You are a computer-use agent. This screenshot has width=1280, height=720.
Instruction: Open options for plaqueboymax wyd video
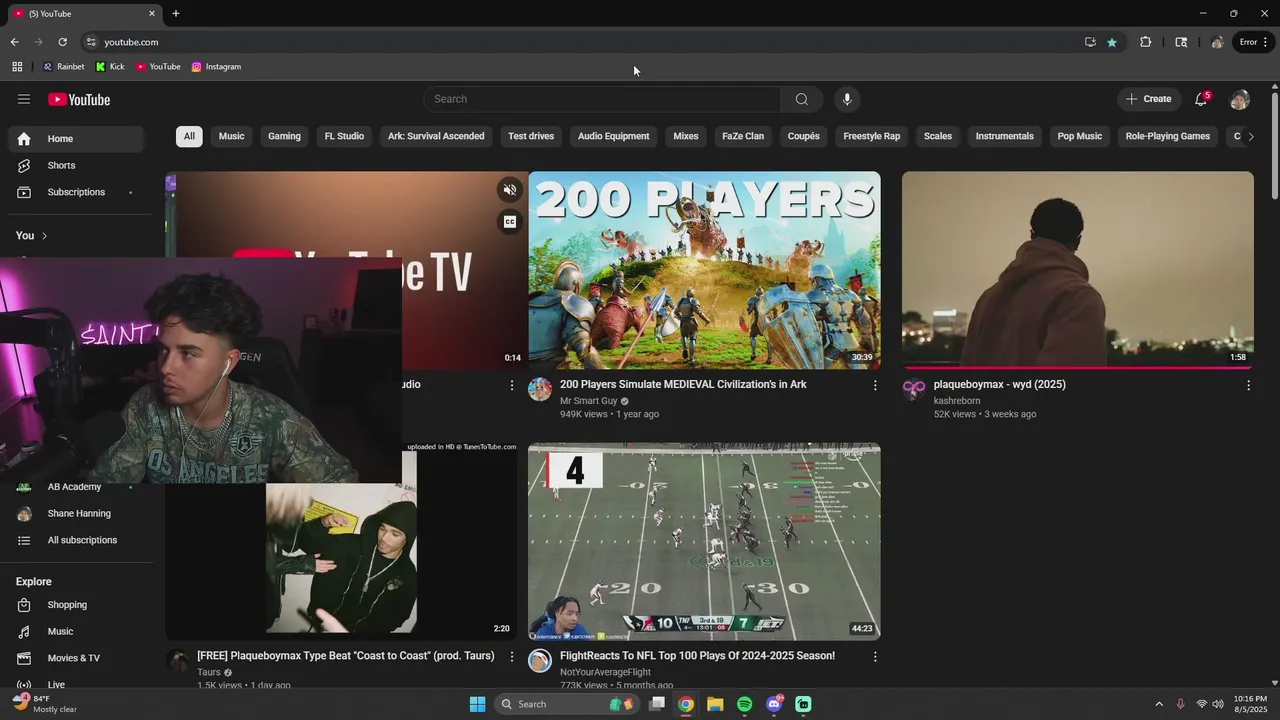click(x=1248, y=385)
